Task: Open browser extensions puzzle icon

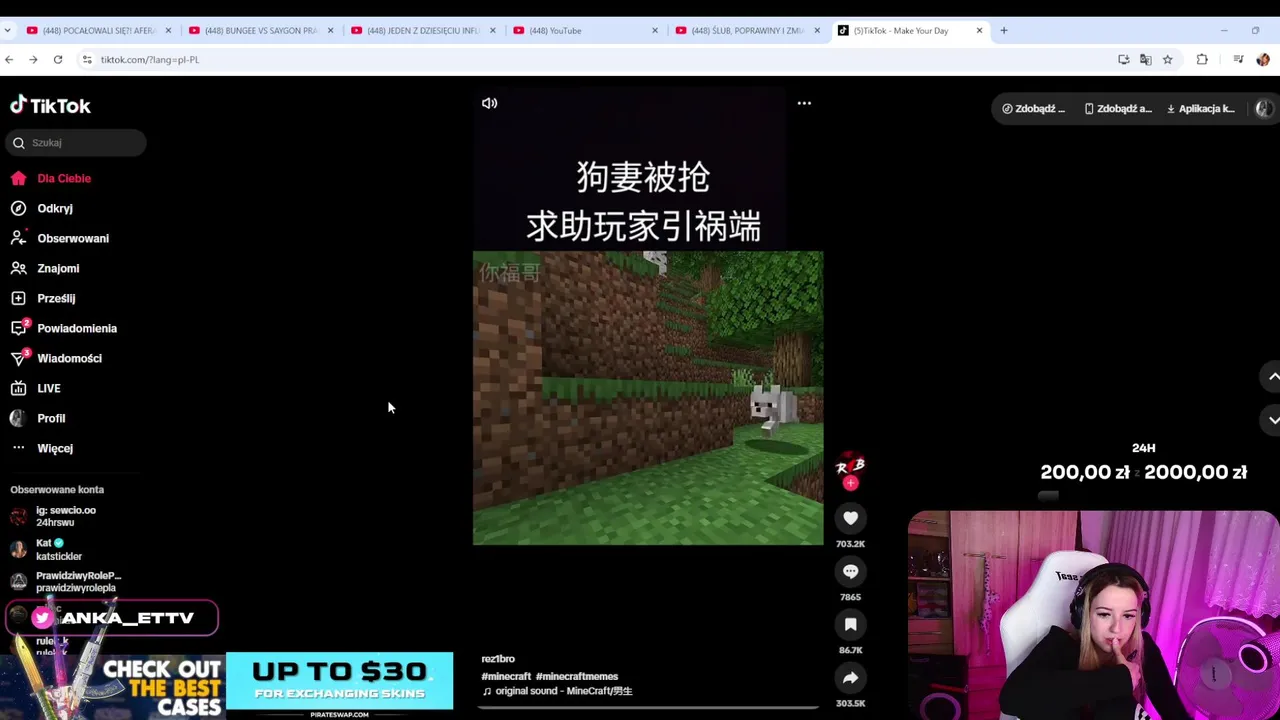Action: (1202, 60)
